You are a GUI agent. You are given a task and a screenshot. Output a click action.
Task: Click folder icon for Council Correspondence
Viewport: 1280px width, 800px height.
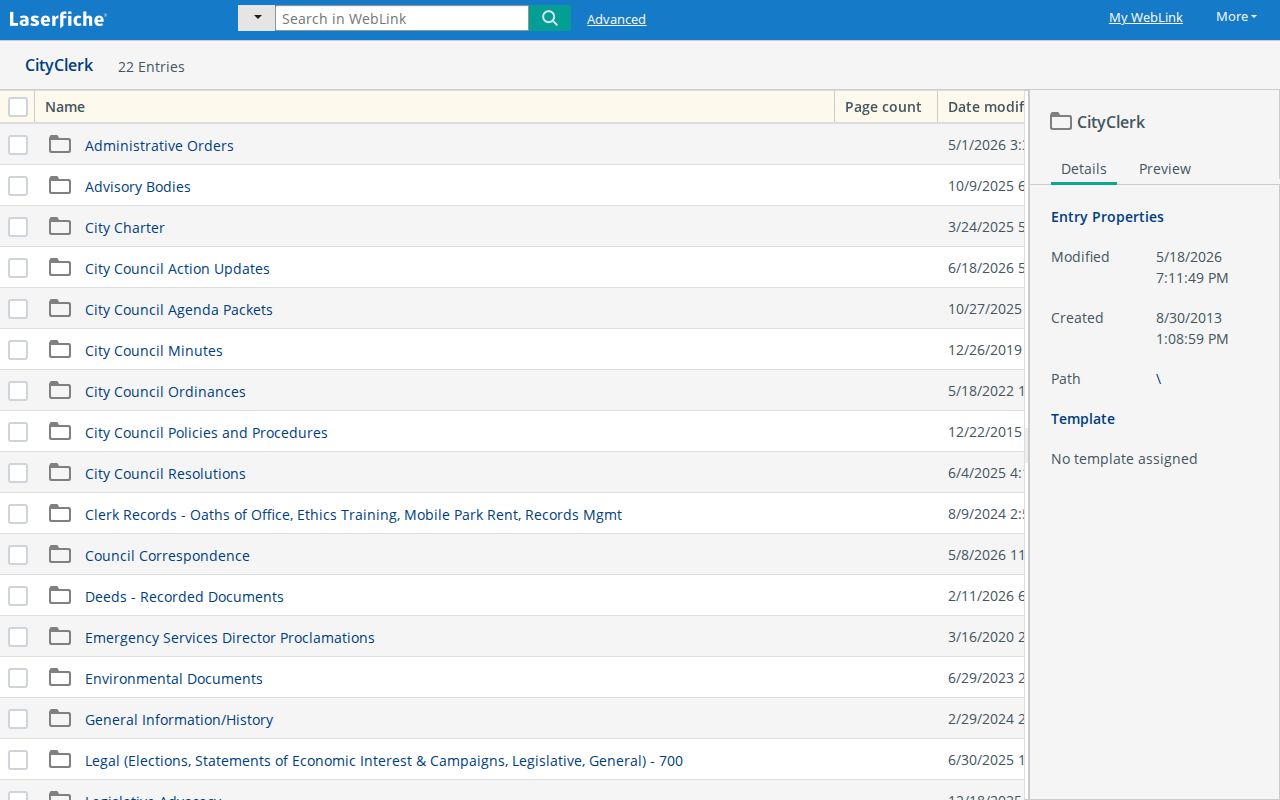click(60, 554)
